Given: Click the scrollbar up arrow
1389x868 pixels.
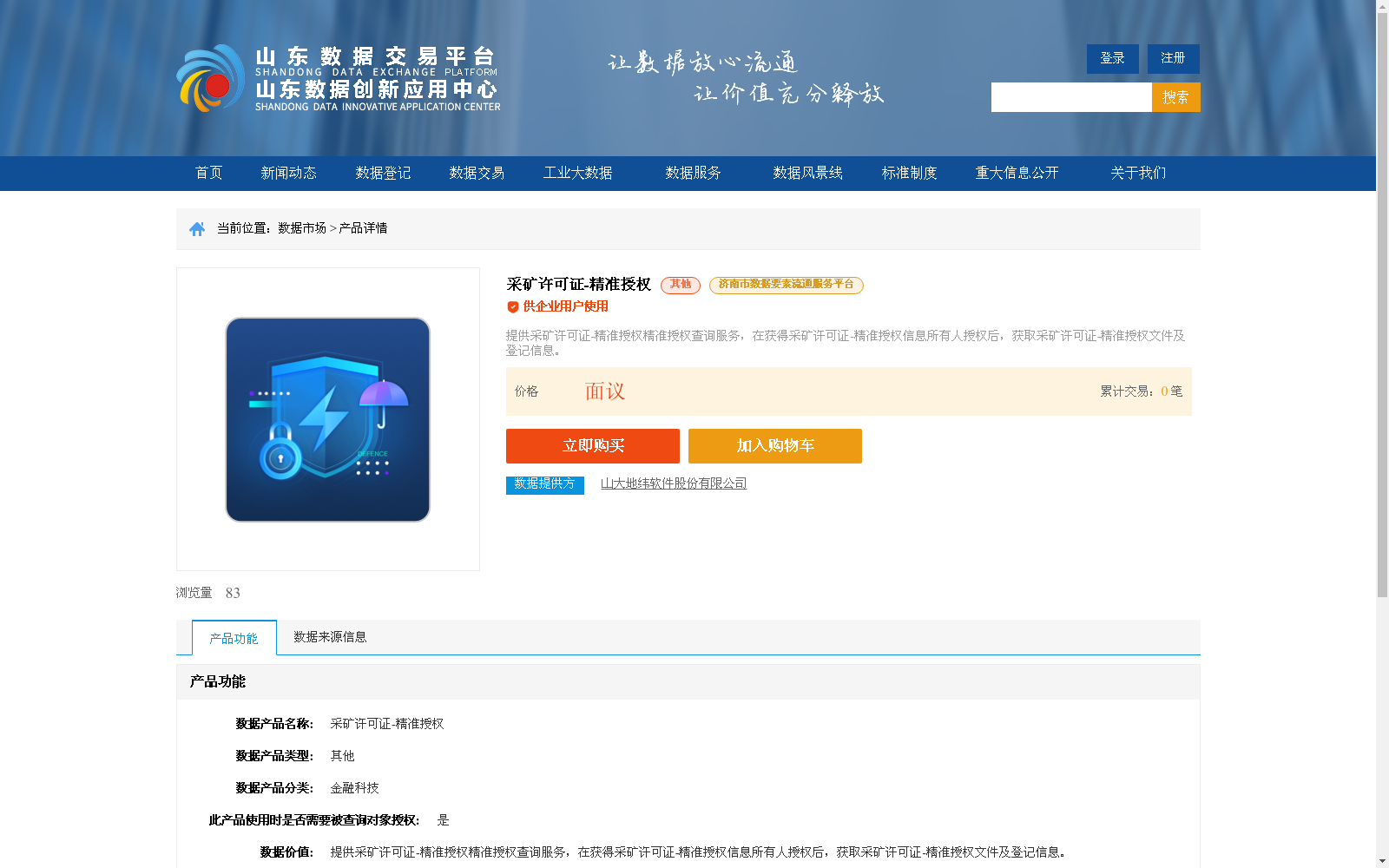Looking at the screenshot, I should point(1382,6).
